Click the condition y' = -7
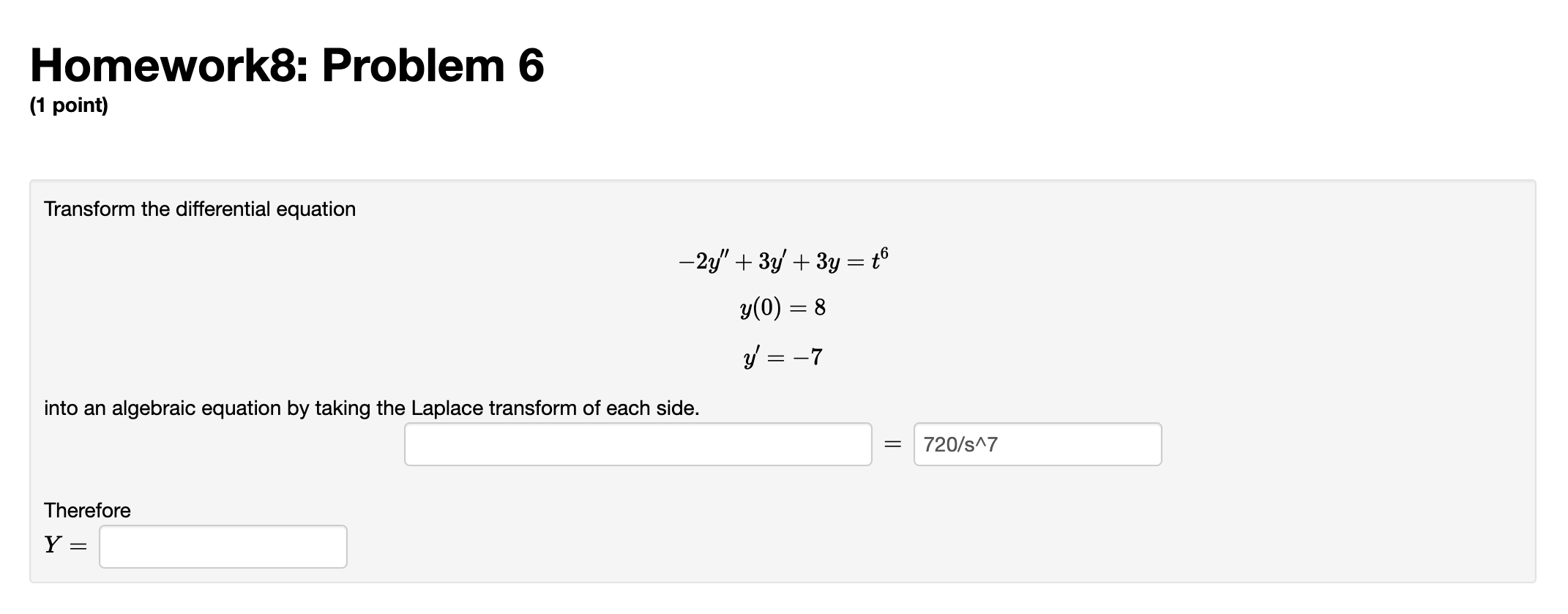 [x=782, y=356]
